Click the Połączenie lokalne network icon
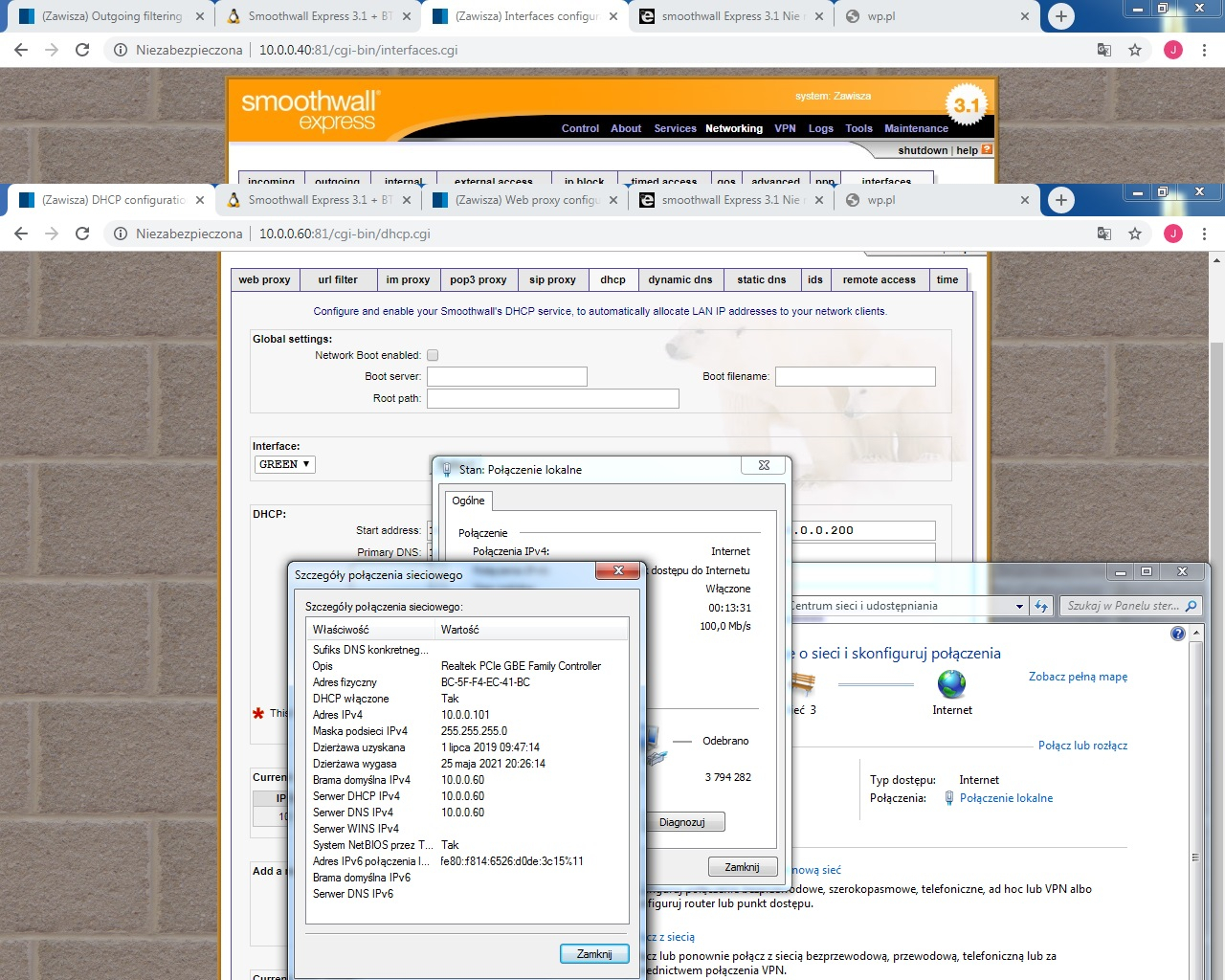The image size is (1225, 980). [948, 797]
